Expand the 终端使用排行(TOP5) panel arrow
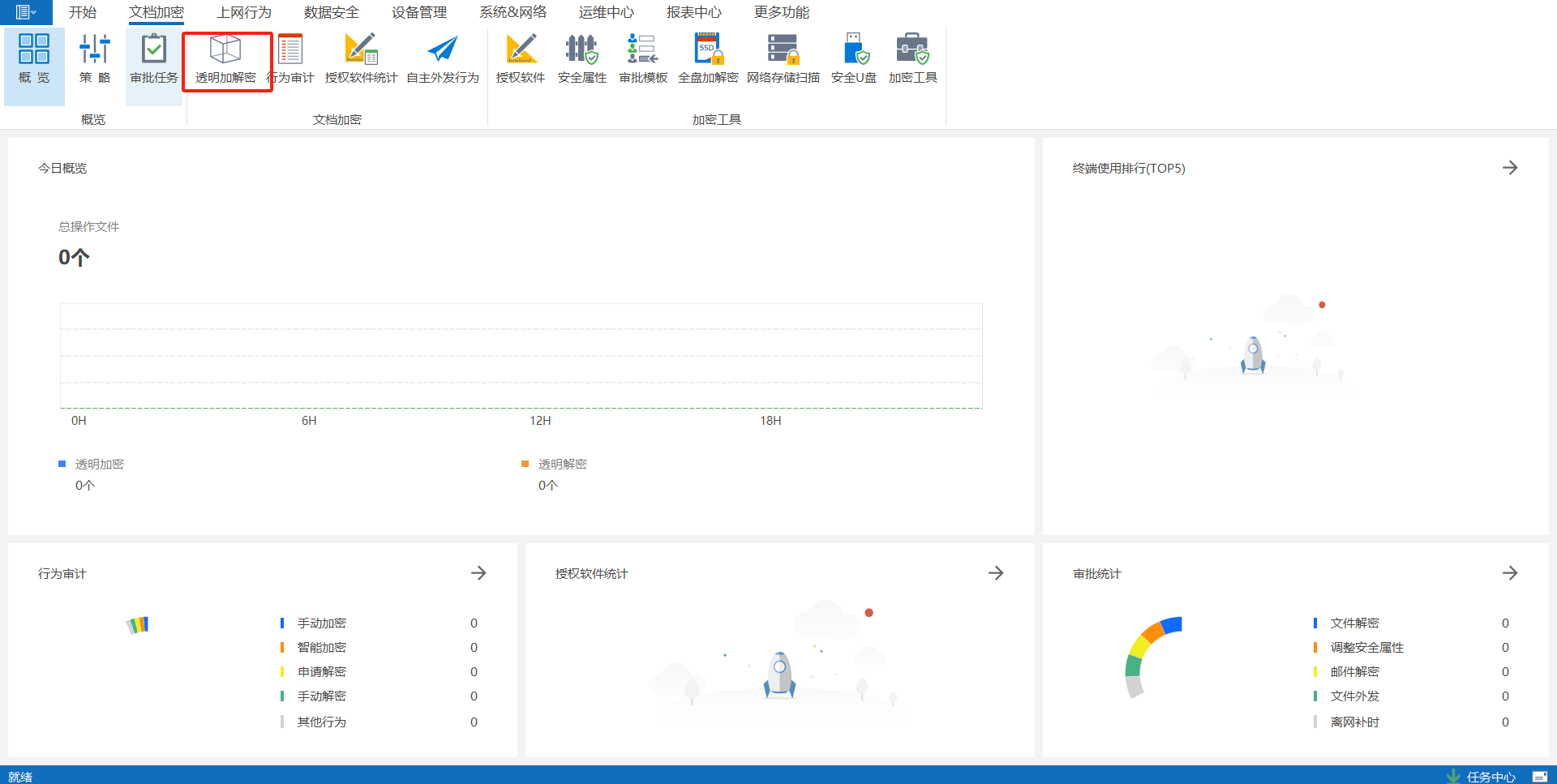The image size is (1557, 784). pos(1510,168)
